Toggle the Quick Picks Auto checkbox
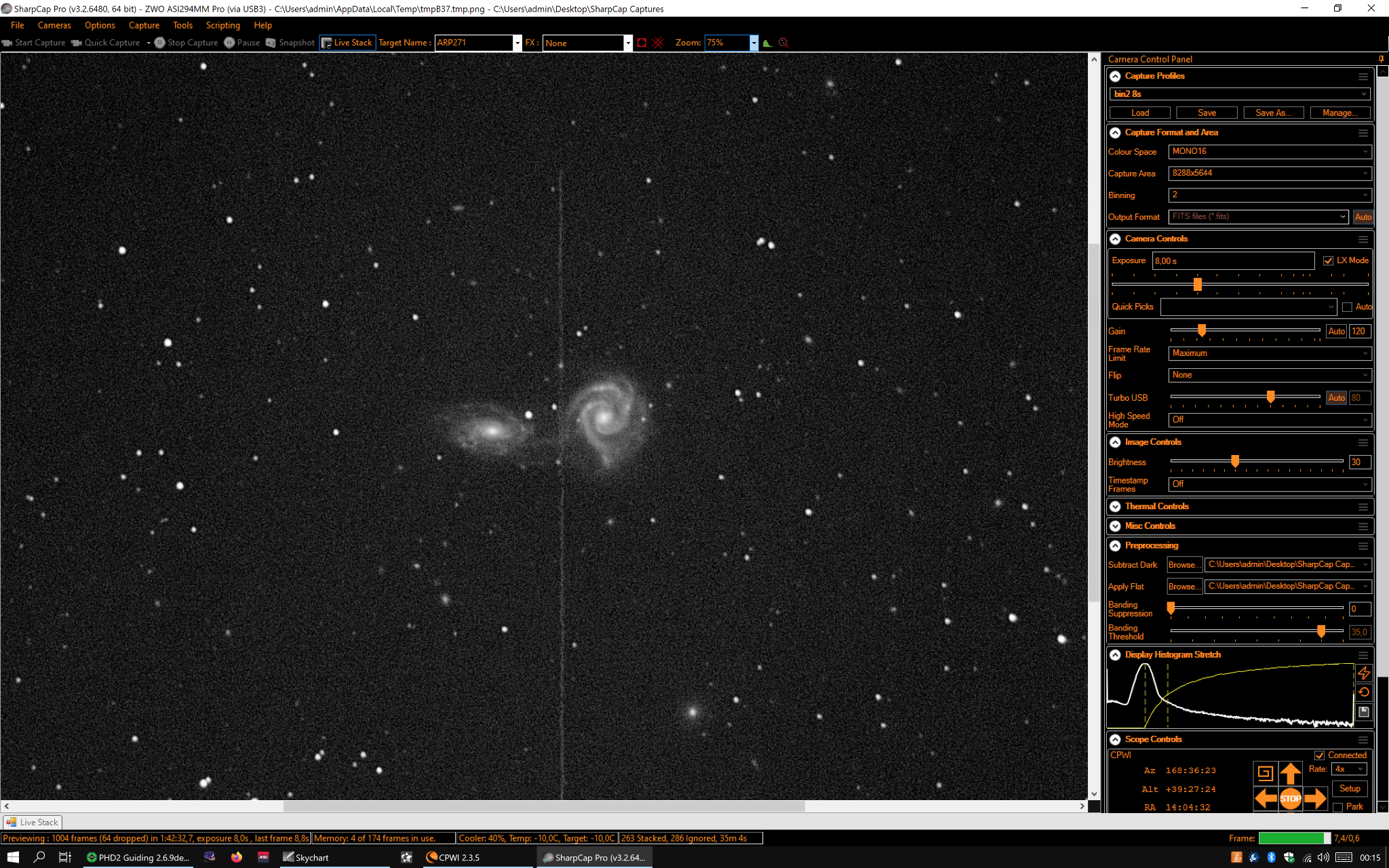The height and width of the screenshot is (868, 1389). [x=1347, y=307]
